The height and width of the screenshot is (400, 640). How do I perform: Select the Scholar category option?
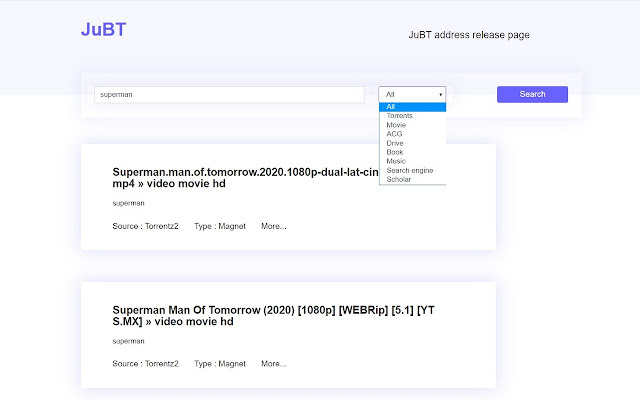(x=398, y=179)
